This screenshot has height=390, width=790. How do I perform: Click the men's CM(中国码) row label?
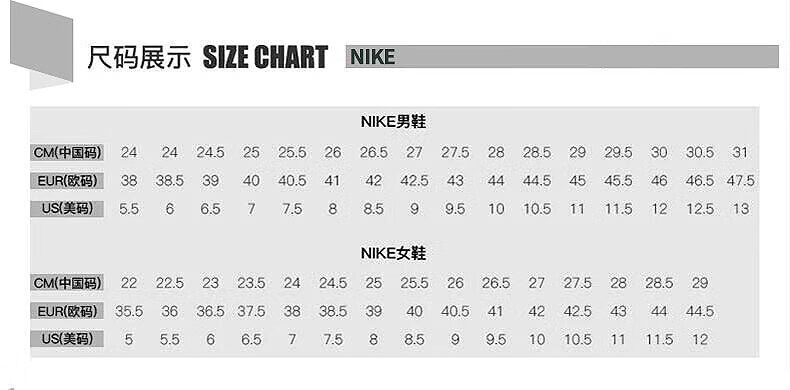click(x=67, y=152)
